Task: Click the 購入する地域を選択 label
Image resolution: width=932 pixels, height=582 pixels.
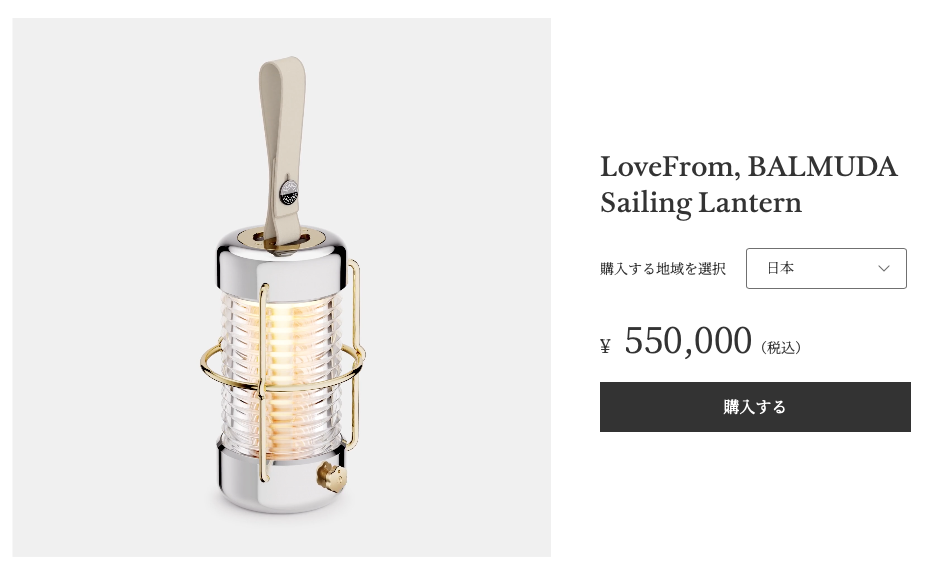Action: (662, 269)
